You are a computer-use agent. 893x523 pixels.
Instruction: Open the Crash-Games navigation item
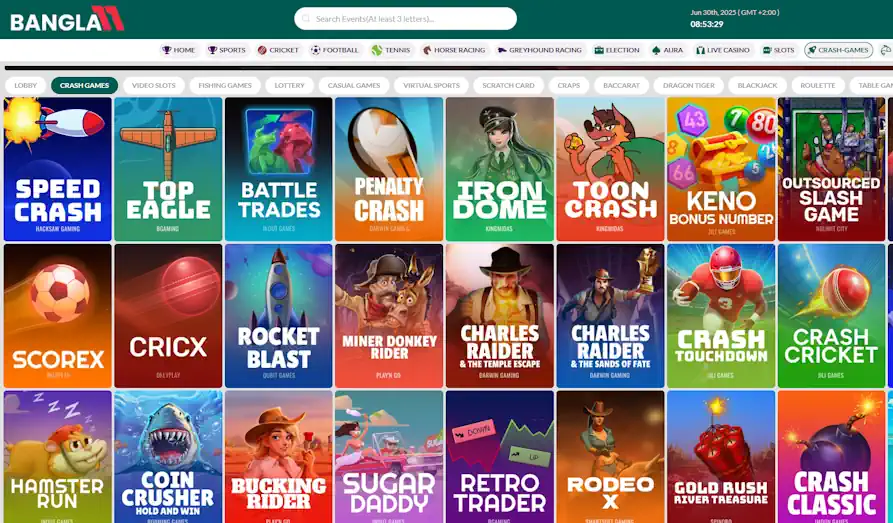click(x=838, y=50)
